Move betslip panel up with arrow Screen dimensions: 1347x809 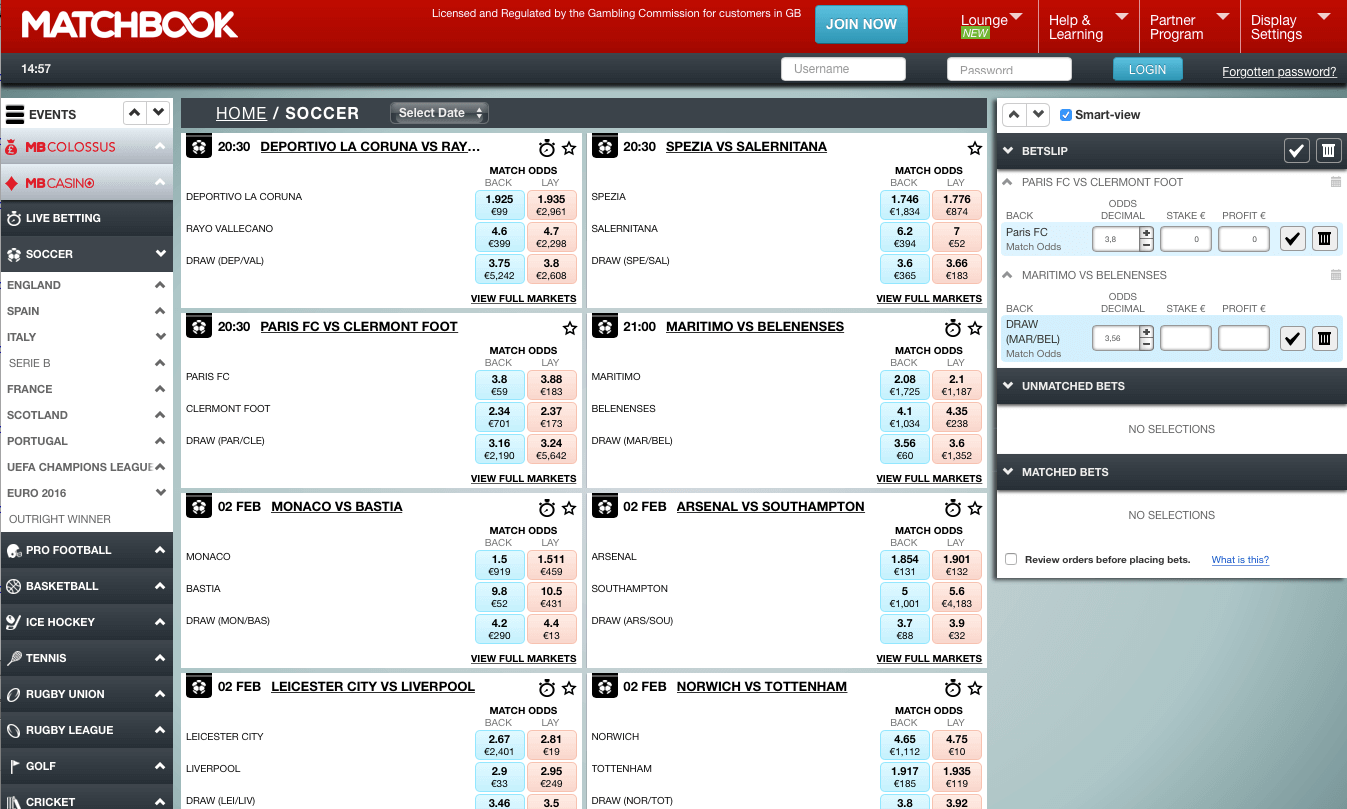1013,114
